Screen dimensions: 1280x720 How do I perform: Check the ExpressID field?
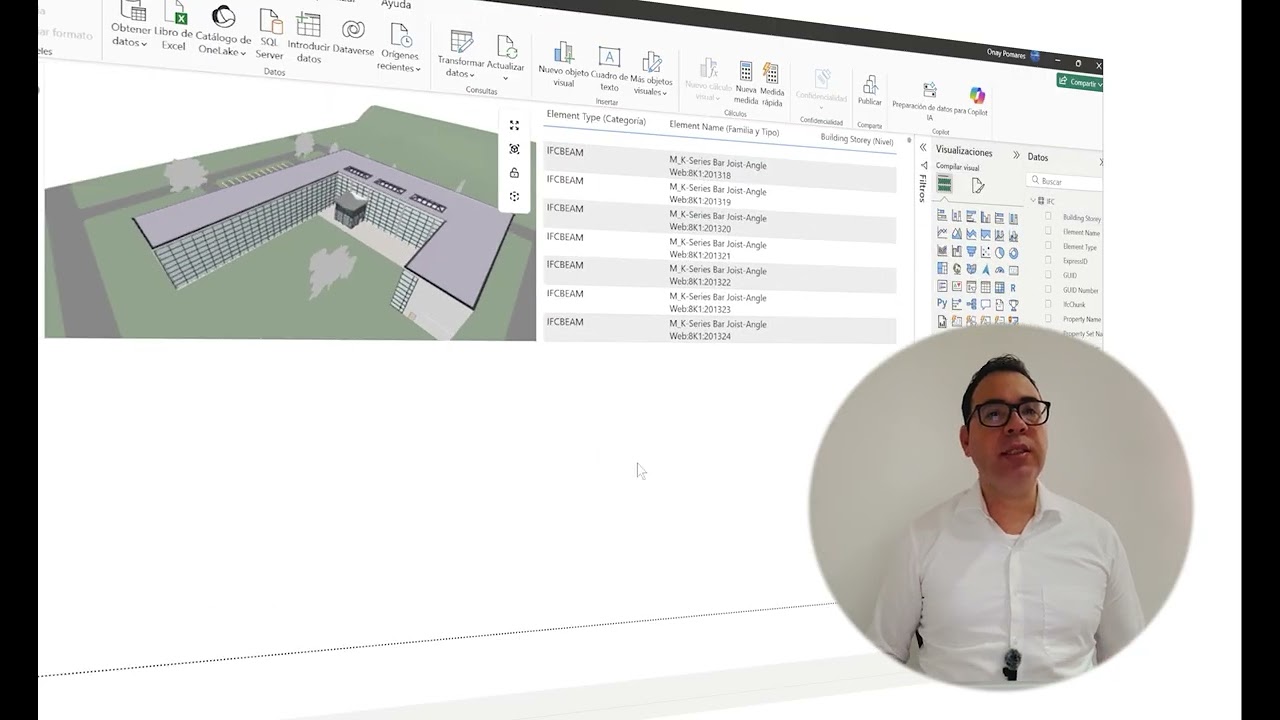point(1048,260)
